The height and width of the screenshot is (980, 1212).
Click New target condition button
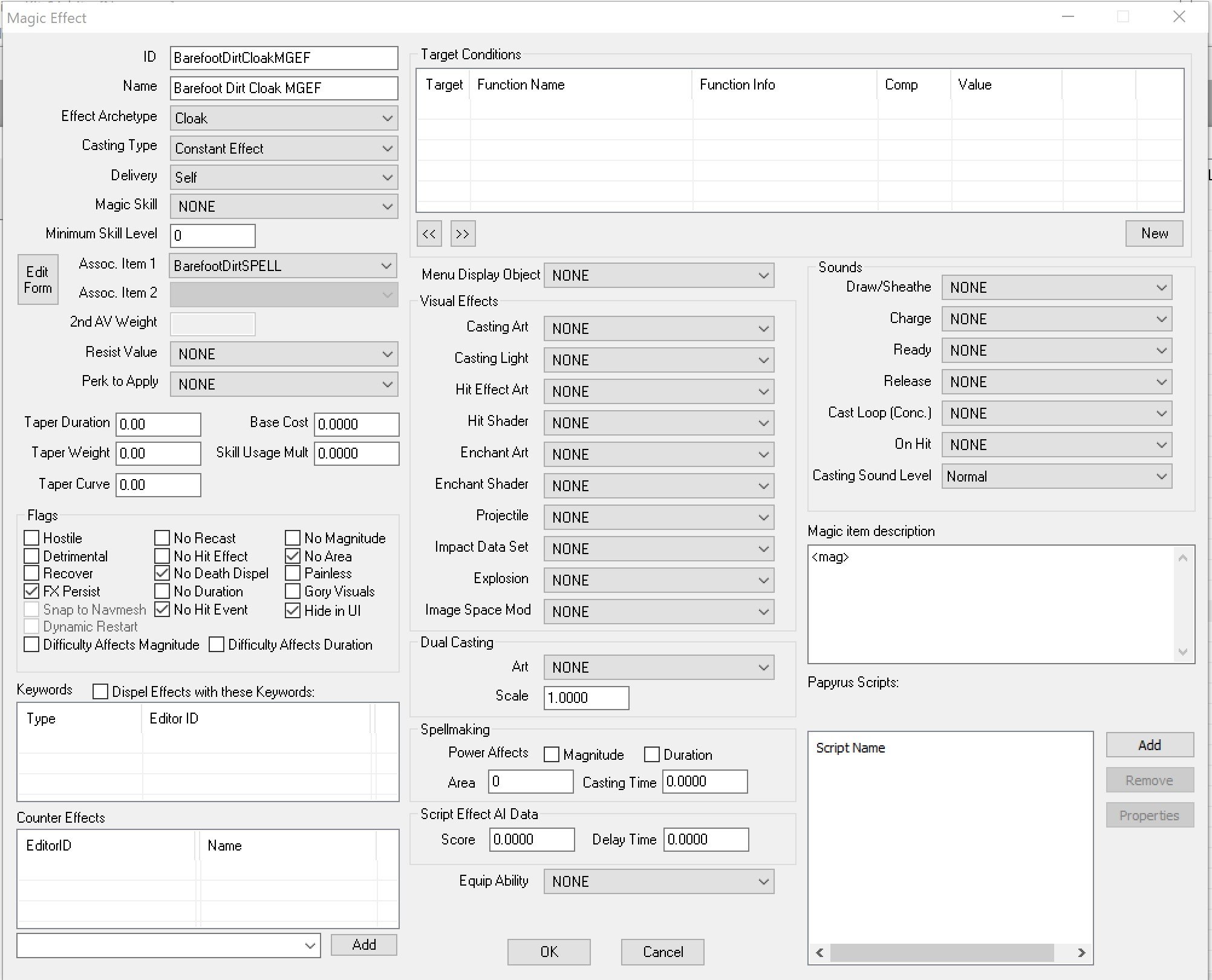(x=1154, y=234)
